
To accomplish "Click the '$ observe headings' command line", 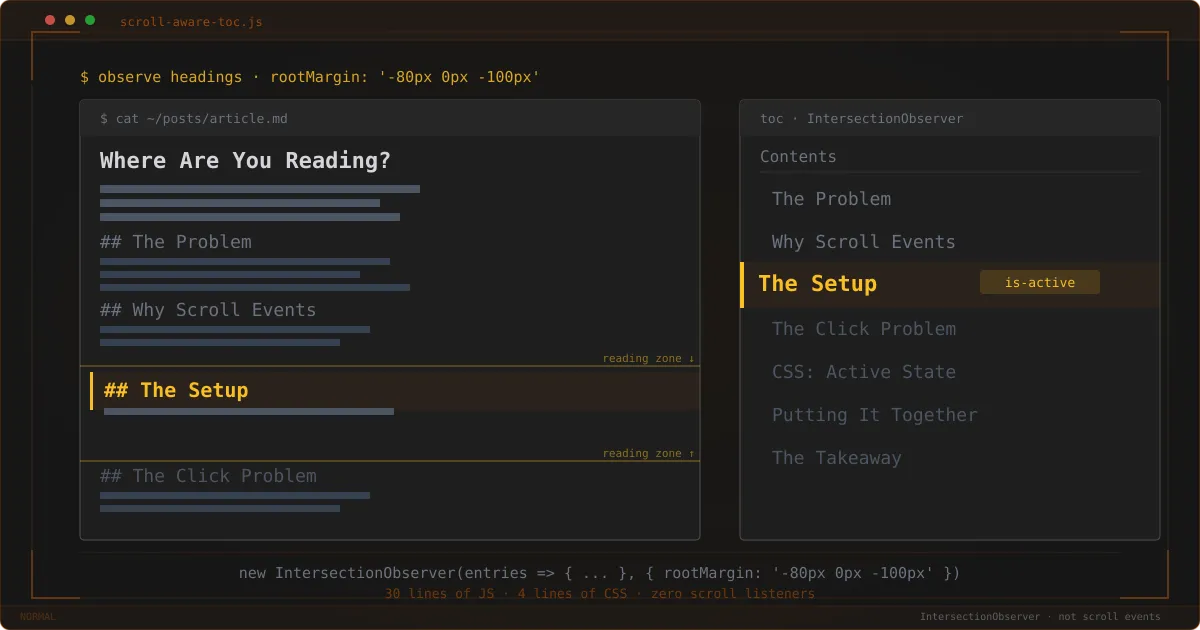I will coord(310,77).
